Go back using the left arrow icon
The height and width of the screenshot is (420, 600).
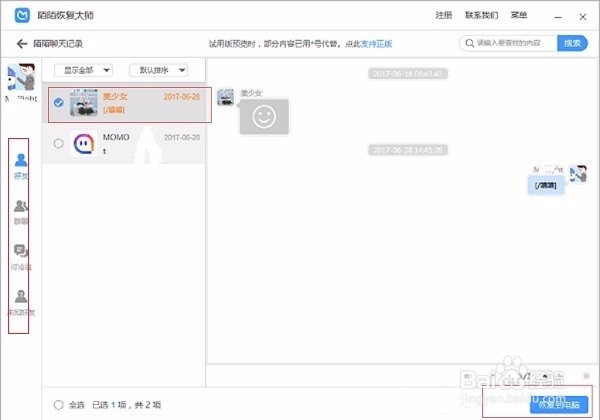22,44
